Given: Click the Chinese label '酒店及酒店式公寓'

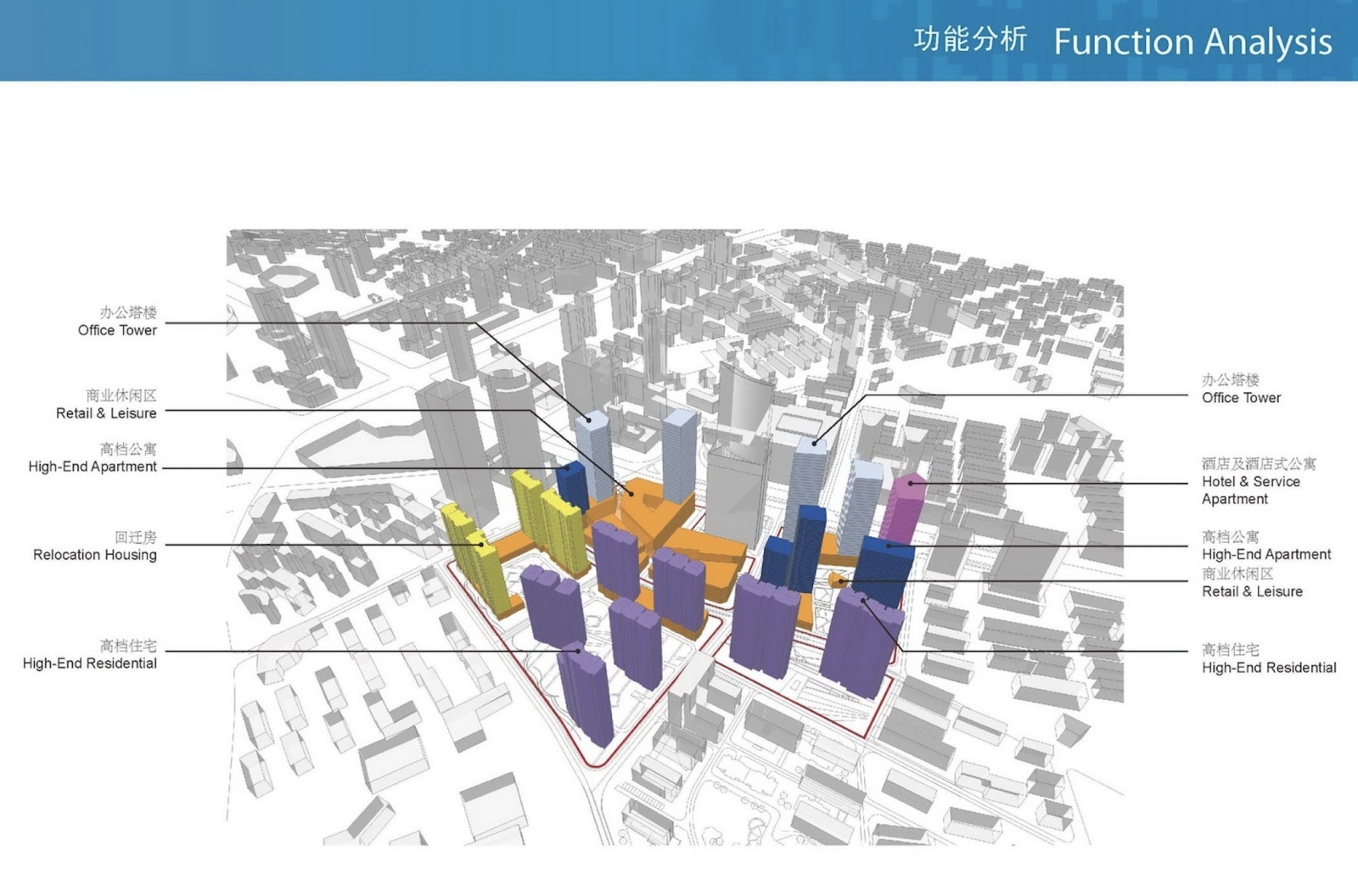Looking at the screenshot, I should pos(1259,463).
